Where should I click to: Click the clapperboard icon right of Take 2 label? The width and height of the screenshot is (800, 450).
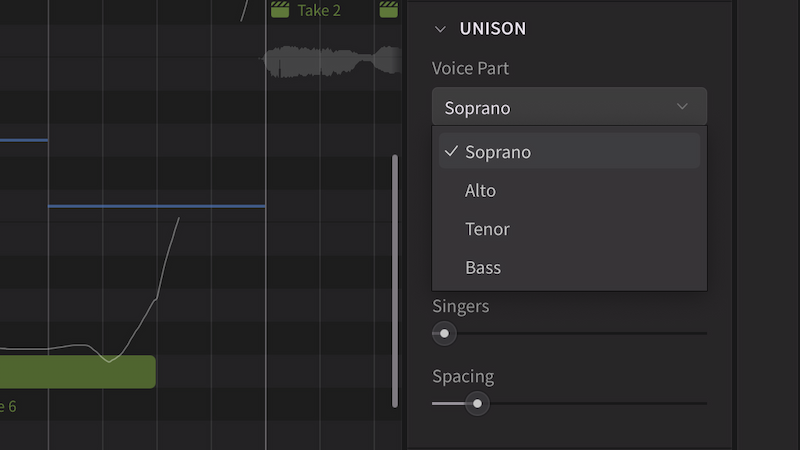(x=388, y=10)
